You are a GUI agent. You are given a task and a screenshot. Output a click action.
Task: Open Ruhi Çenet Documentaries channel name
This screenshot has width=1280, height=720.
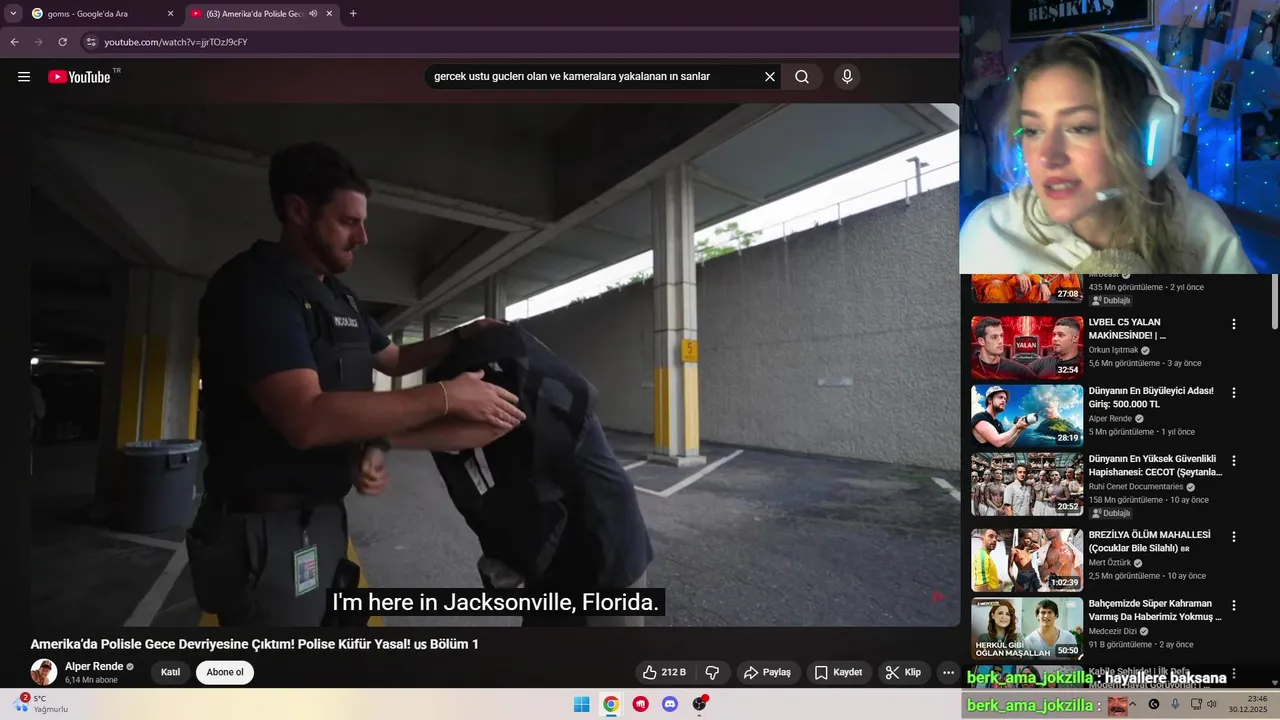[x=1136, y=487]
